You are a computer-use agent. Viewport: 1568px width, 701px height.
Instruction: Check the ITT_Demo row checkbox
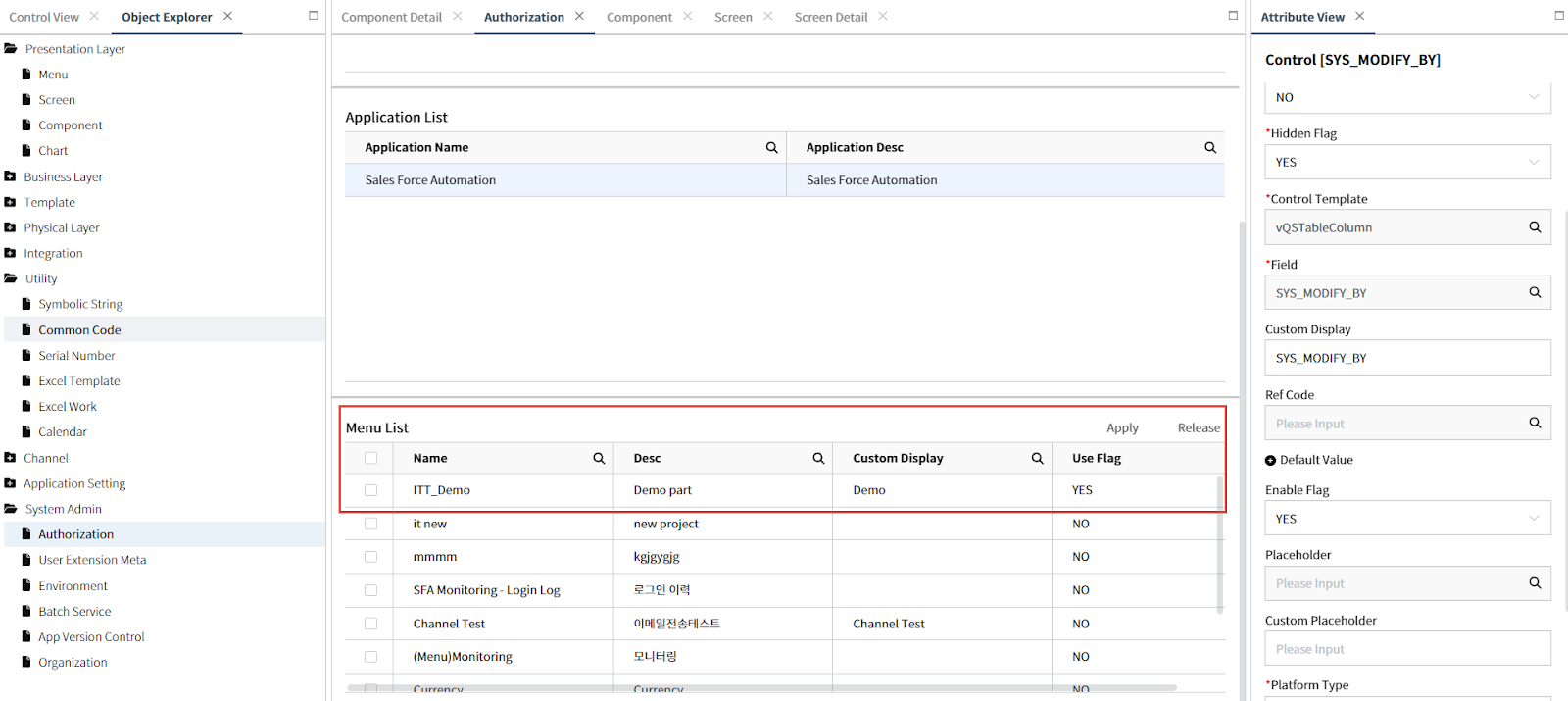click(370, 490)
